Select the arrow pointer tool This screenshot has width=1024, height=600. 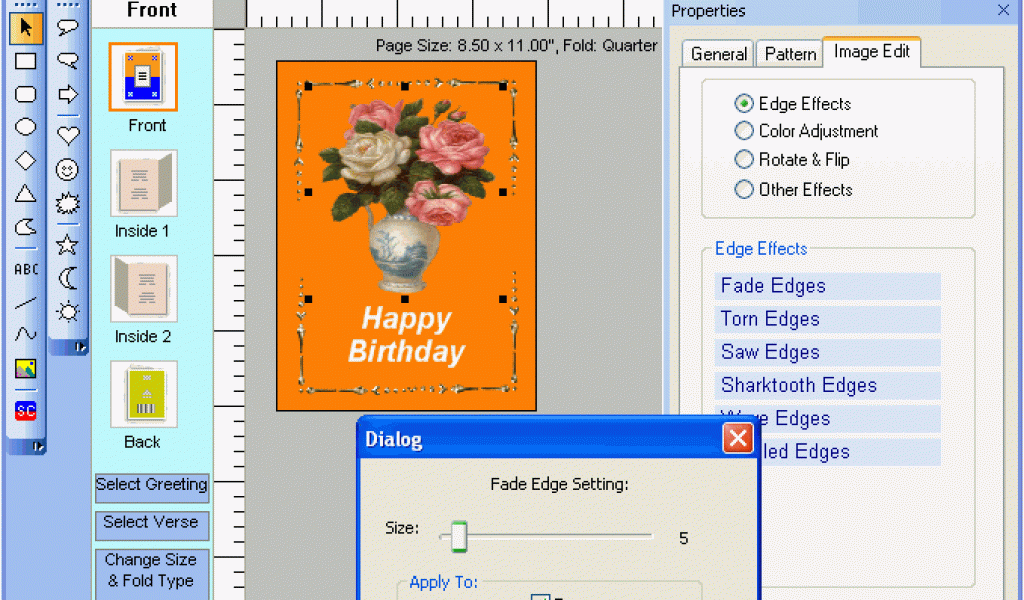26,28
